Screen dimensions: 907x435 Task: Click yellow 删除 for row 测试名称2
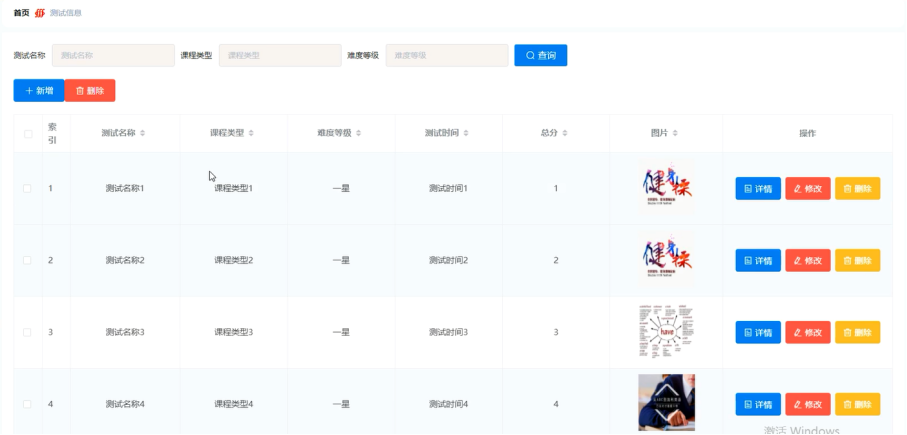coord(857,260)
